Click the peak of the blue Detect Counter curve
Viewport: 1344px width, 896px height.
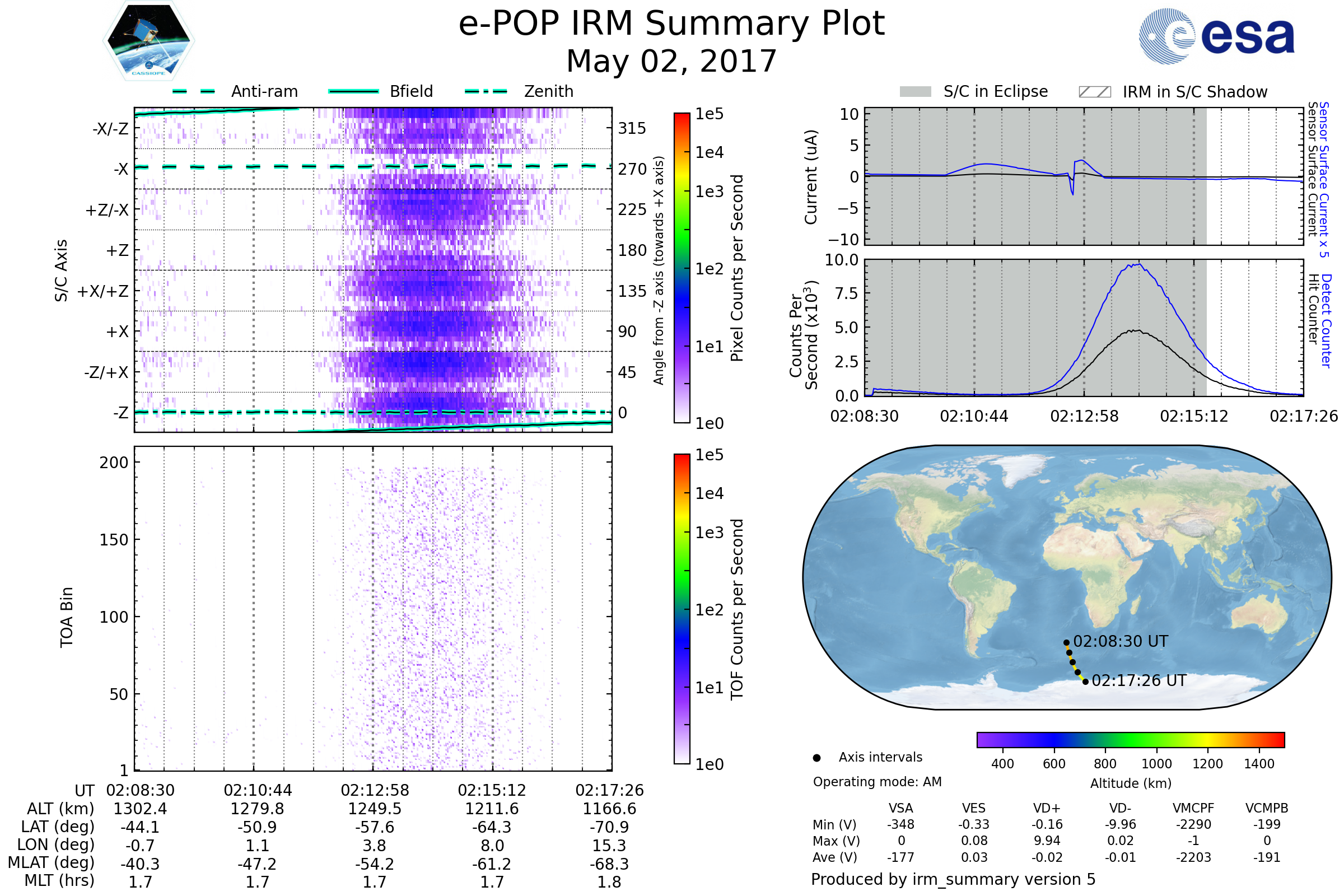(1138, 264)
